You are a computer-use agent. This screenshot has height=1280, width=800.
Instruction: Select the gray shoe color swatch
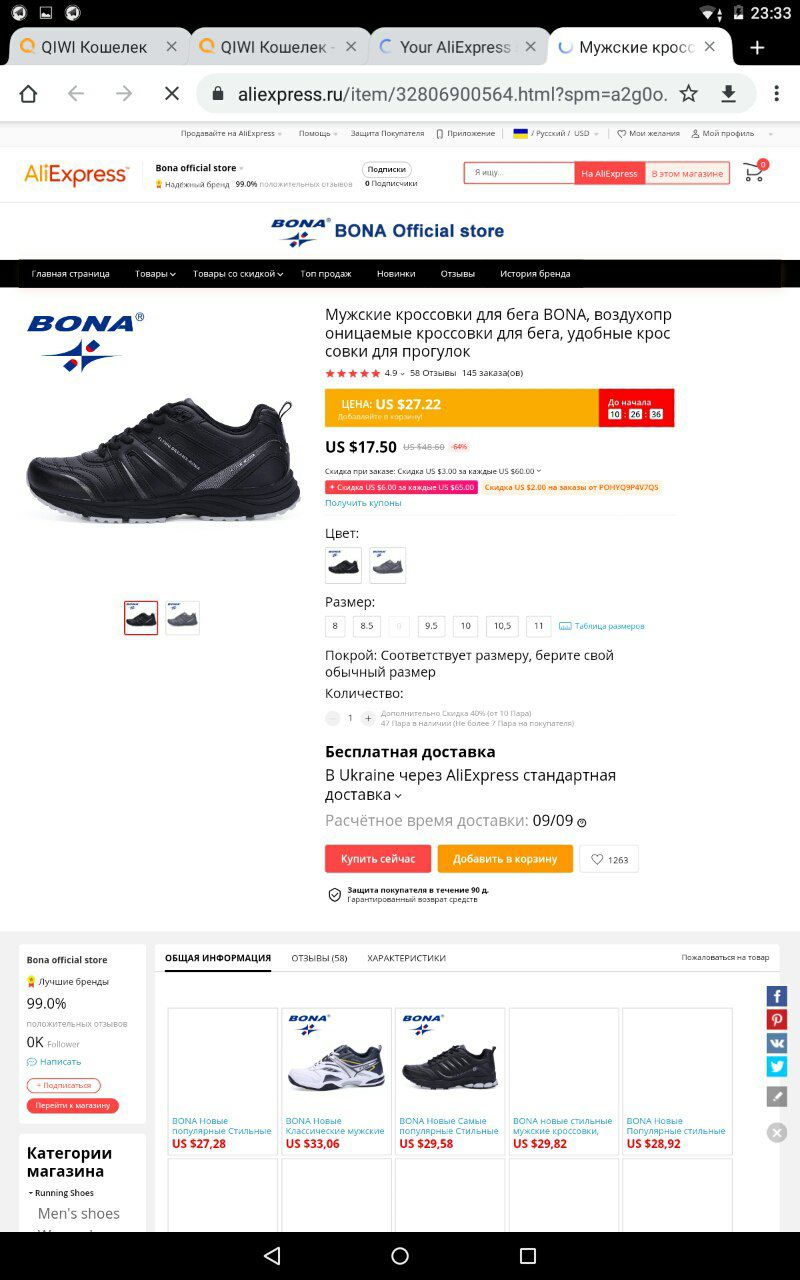[x=388, y=565]
